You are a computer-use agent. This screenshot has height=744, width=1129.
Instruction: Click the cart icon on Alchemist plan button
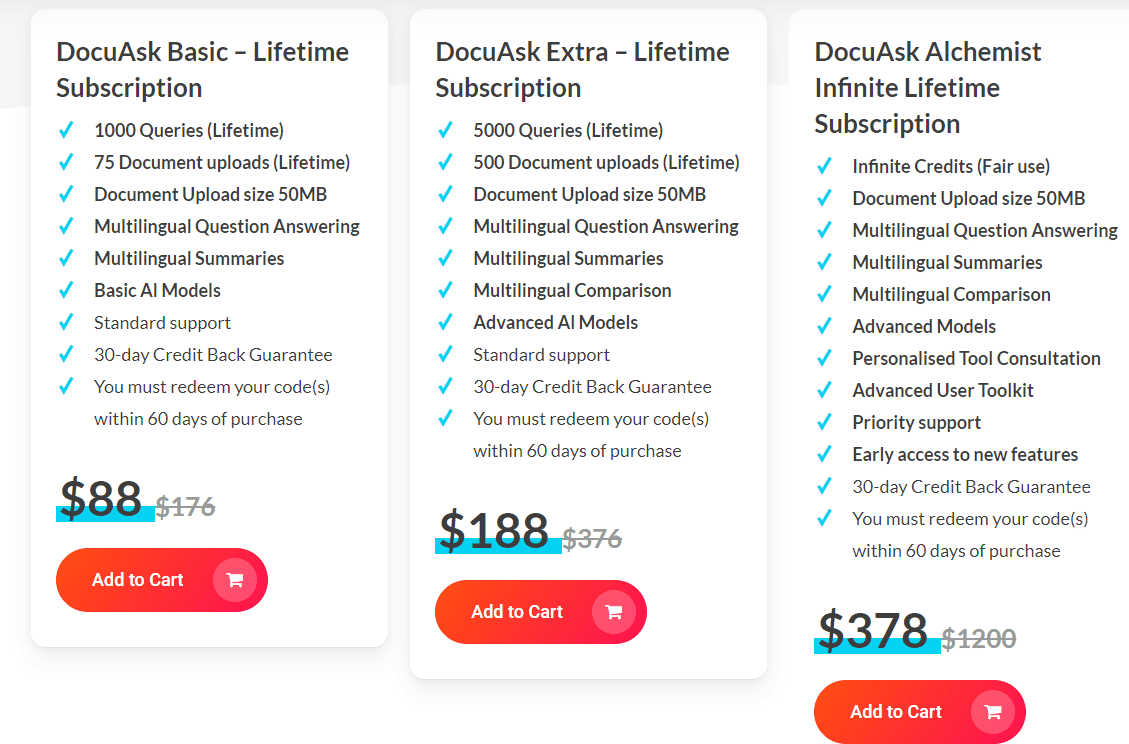coord(992,711)
